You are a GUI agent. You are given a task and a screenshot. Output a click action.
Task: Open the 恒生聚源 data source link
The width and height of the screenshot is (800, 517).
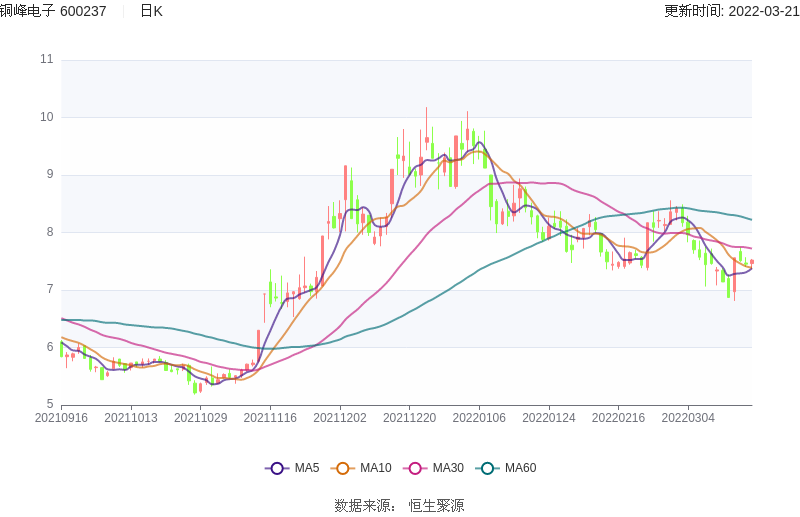tap(436, 506)
